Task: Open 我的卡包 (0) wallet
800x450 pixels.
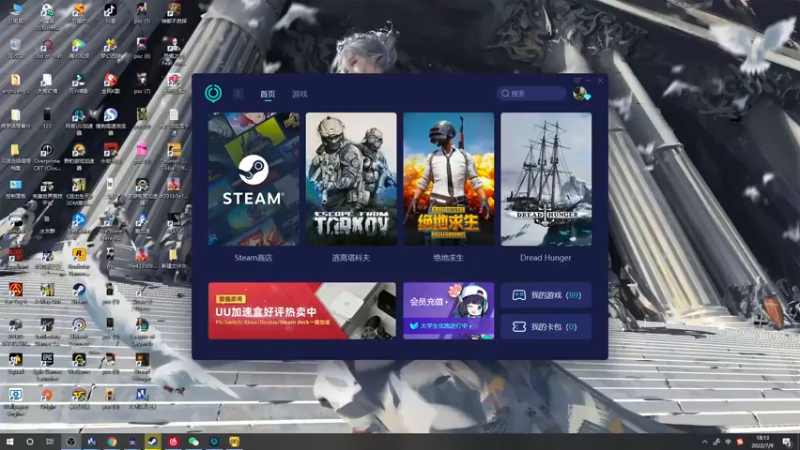Action: point(546,327)
